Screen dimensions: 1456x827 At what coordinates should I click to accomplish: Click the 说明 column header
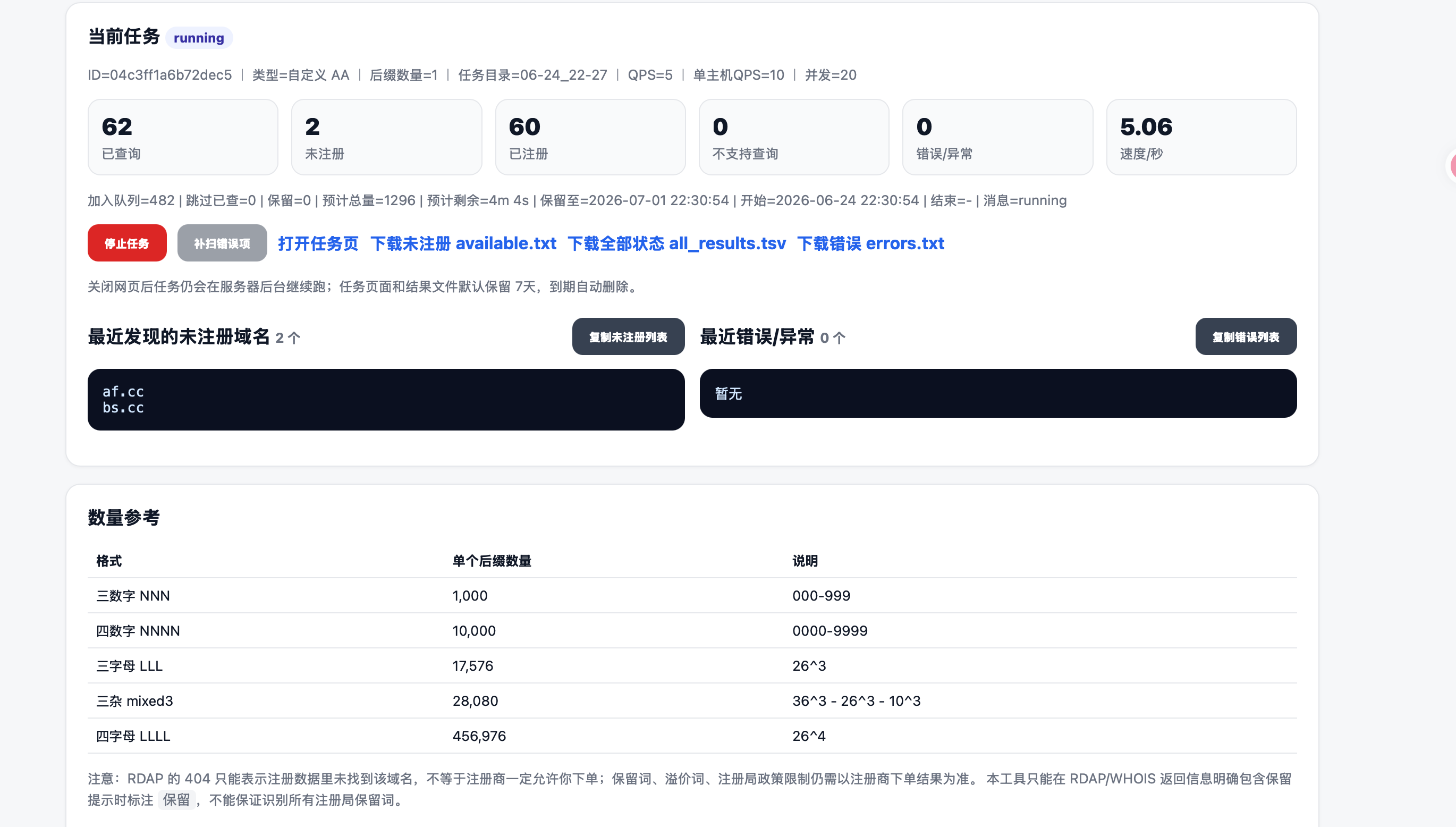pos(805,561)
